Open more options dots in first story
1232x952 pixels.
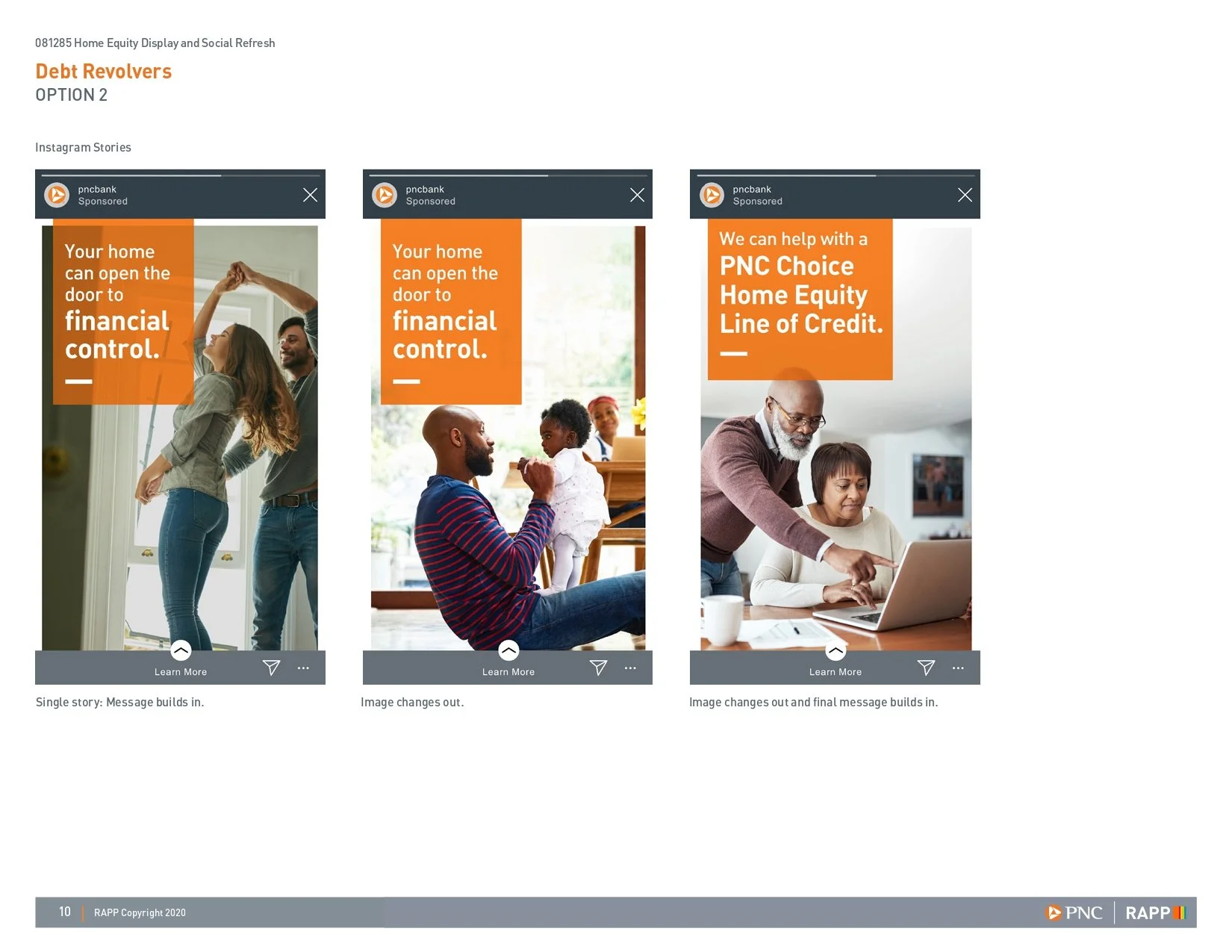click(x=303, y=668)
